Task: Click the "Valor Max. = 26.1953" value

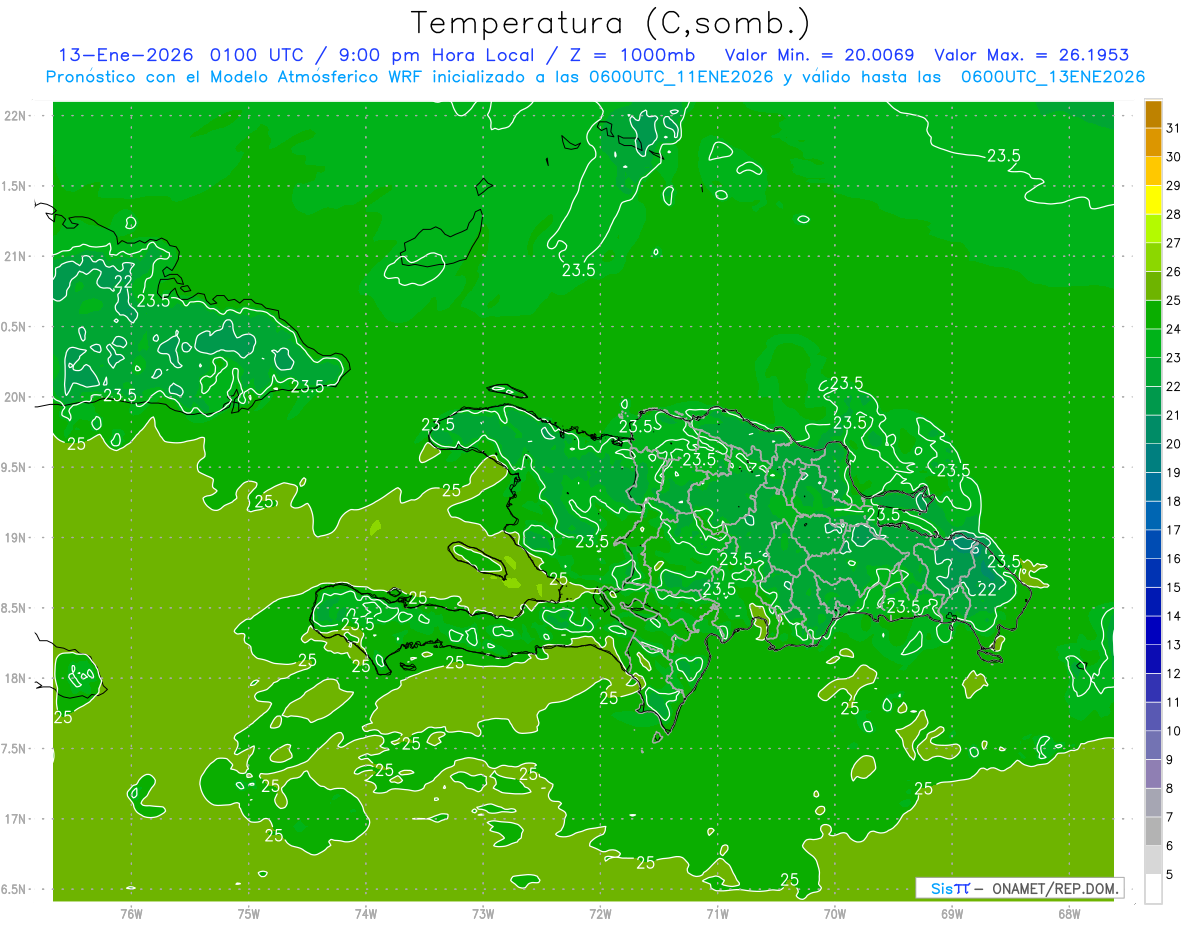Action: 1032,55
